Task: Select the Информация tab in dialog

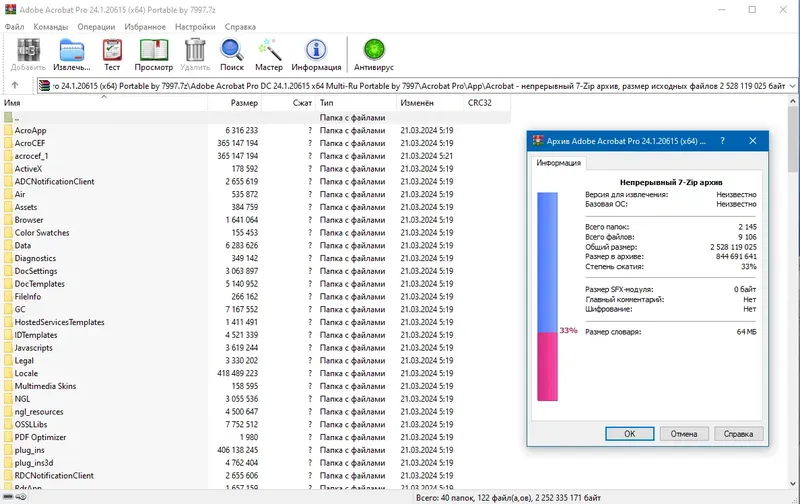Action: 559,163
